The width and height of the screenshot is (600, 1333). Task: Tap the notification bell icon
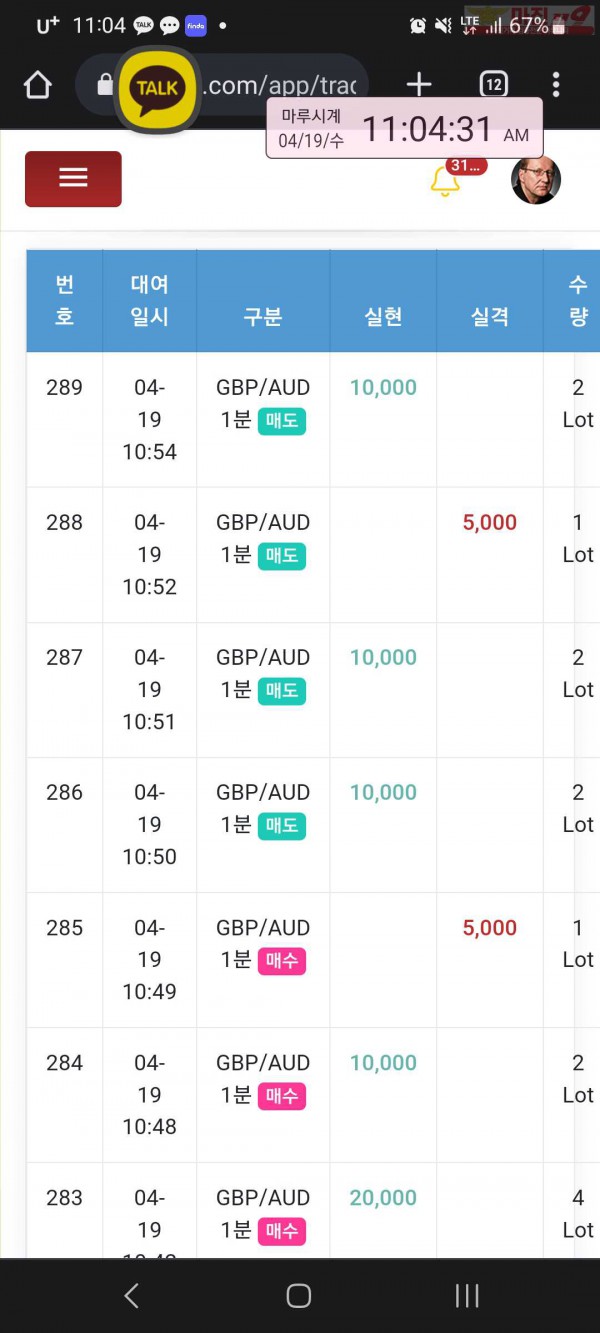pos(444,181)
